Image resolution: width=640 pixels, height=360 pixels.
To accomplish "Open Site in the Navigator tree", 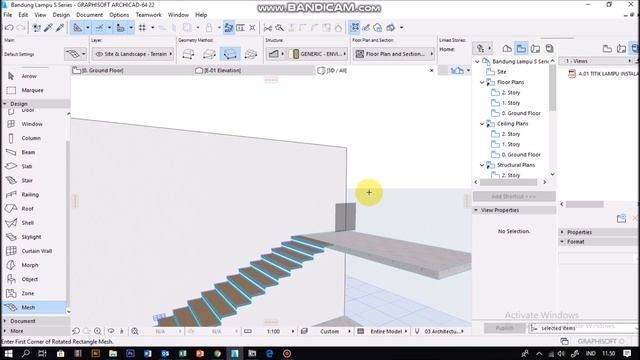I will coord(502,72).
